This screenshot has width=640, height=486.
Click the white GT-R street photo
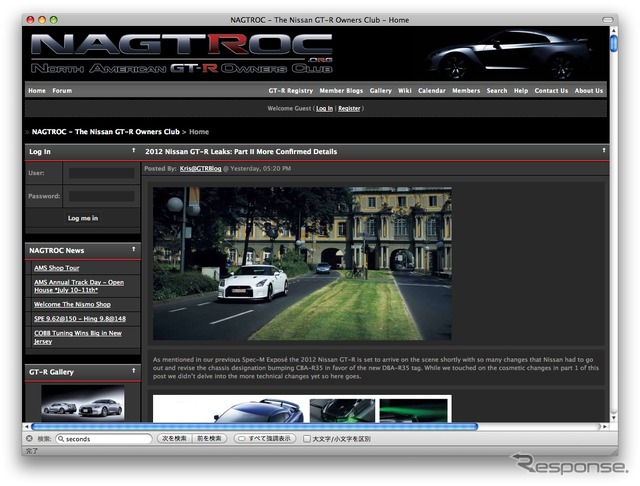(302, 264)
